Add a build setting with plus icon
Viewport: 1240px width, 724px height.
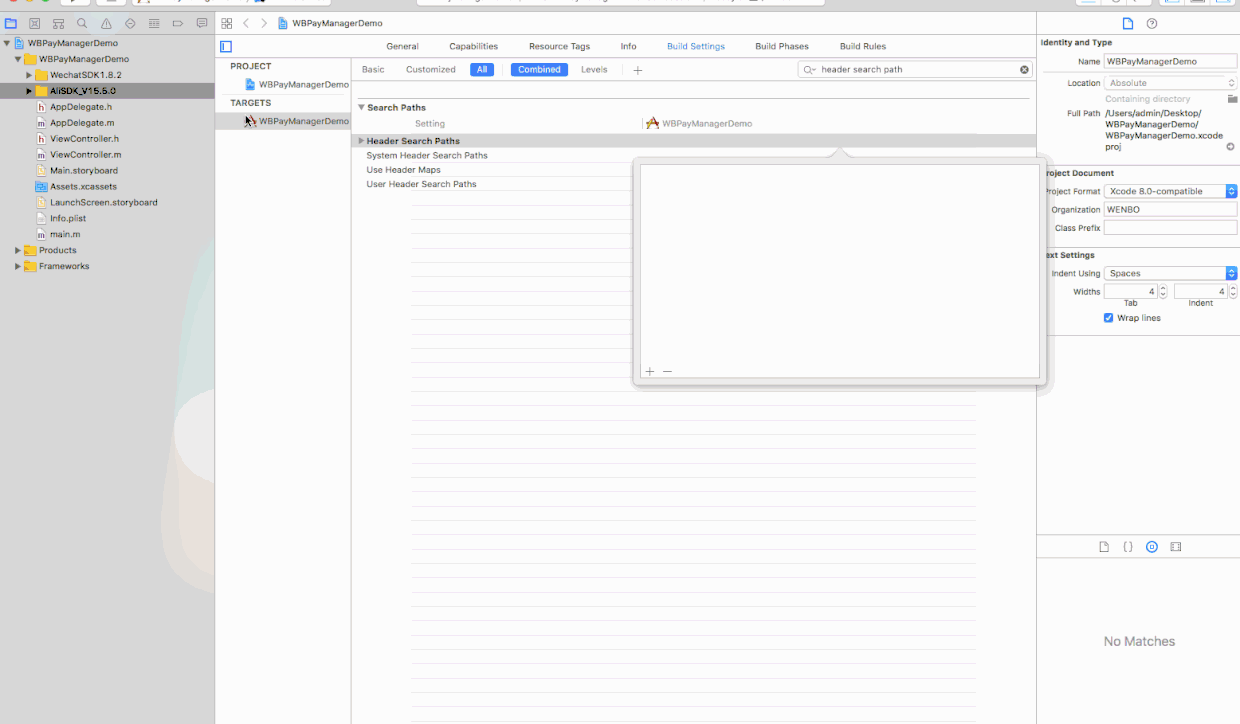pyautogui.click(x=638, y=70)
